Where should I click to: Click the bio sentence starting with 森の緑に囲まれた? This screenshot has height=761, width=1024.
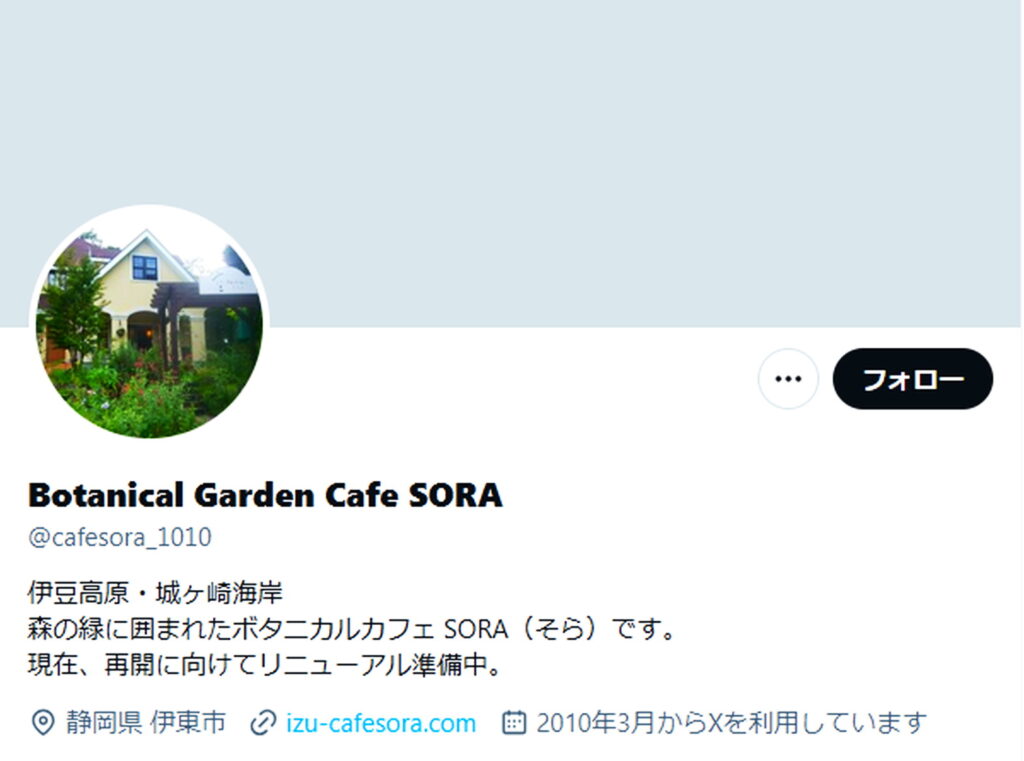click(351, 628)
